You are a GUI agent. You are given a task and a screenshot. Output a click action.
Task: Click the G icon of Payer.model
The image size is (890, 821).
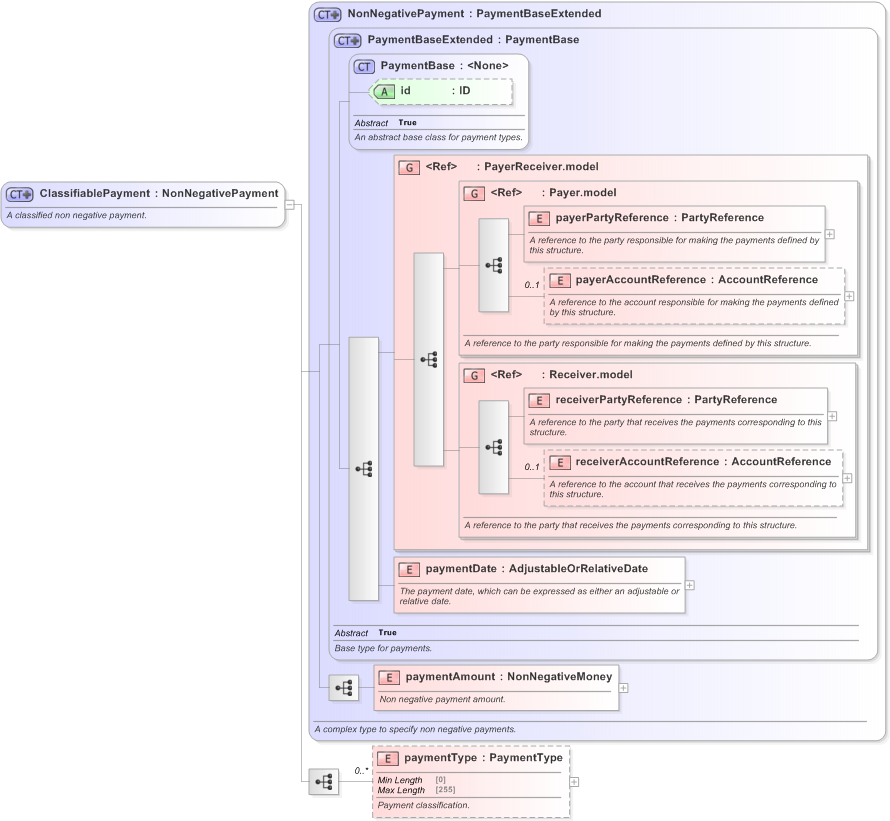click(x=473, y=194)
